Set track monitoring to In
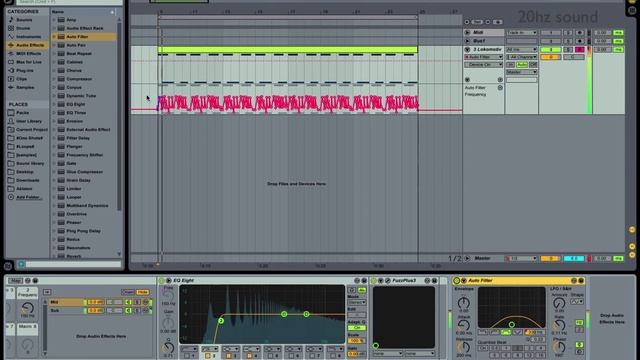640x360 pixels. [510, 64]
